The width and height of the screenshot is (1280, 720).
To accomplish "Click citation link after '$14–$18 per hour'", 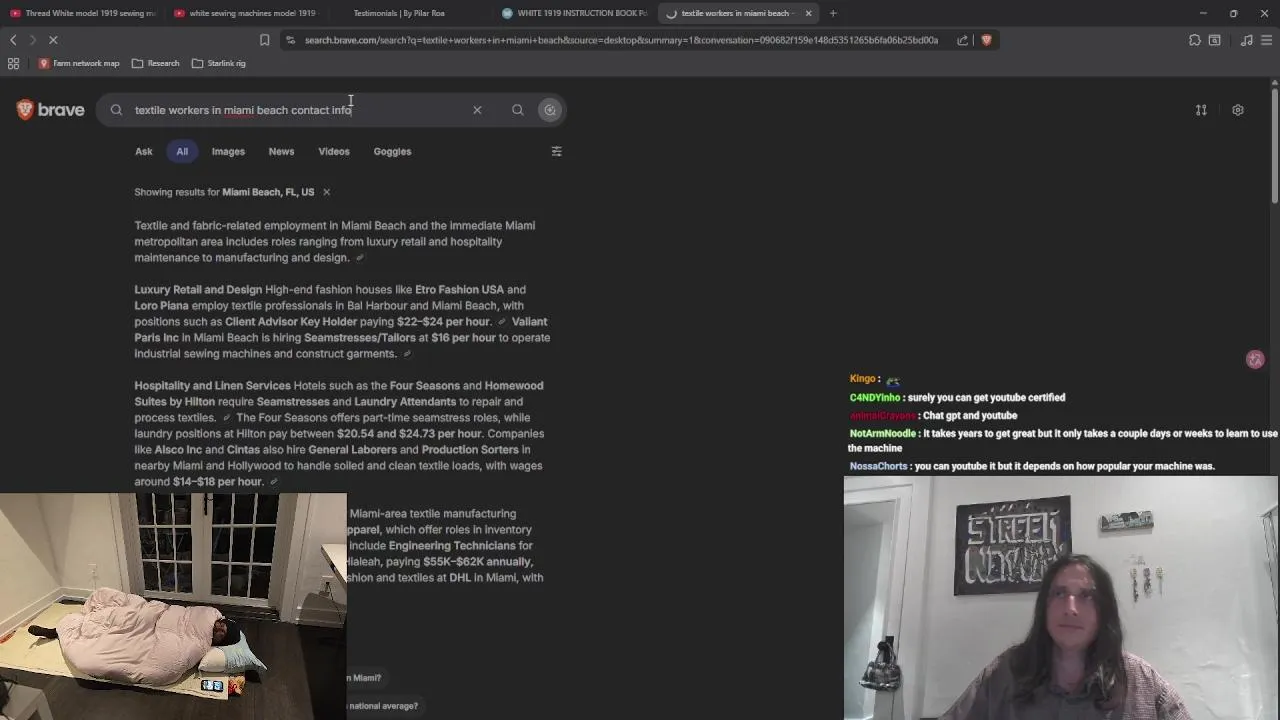I will (274, 482).
